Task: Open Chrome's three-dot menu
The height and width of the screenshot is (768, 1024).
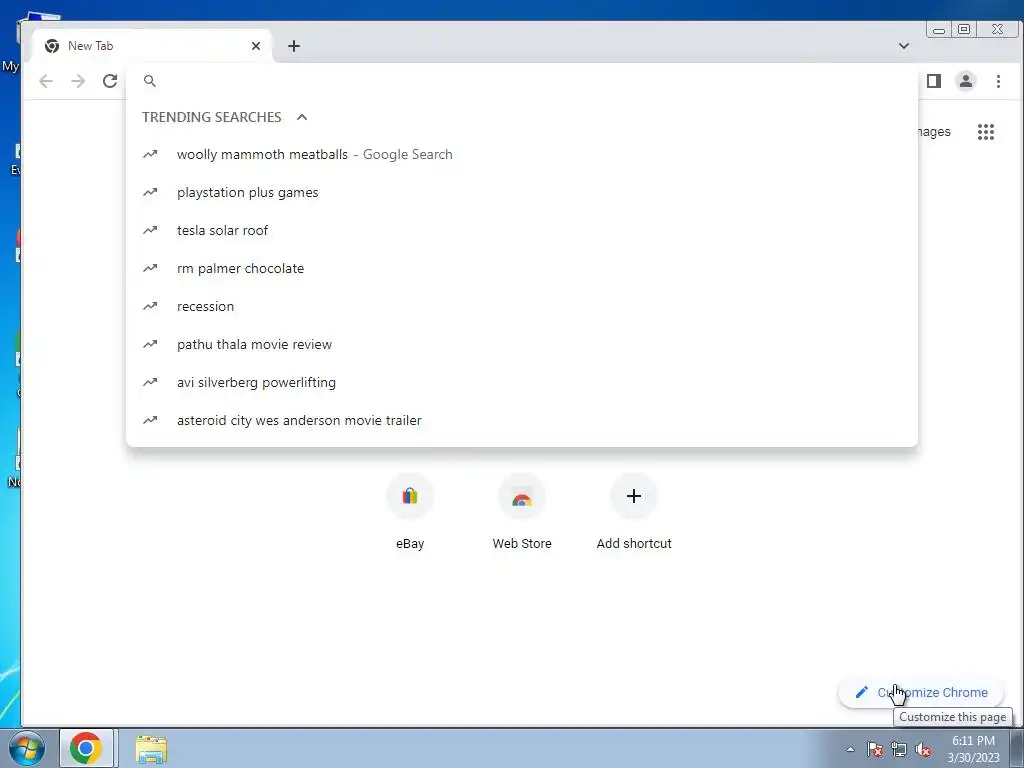Action: click(998, 81)
